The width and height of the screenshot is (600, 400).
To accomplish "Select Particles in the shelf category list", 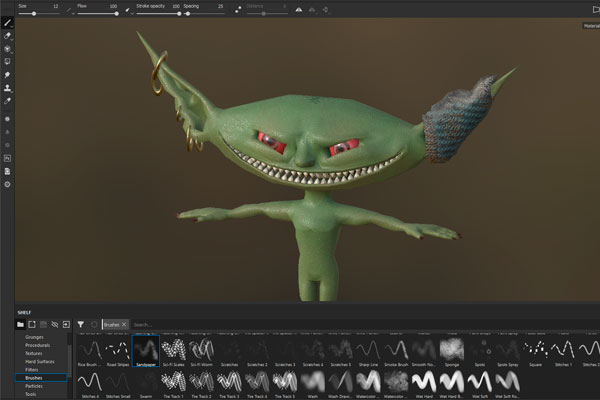I will [34, 387].
